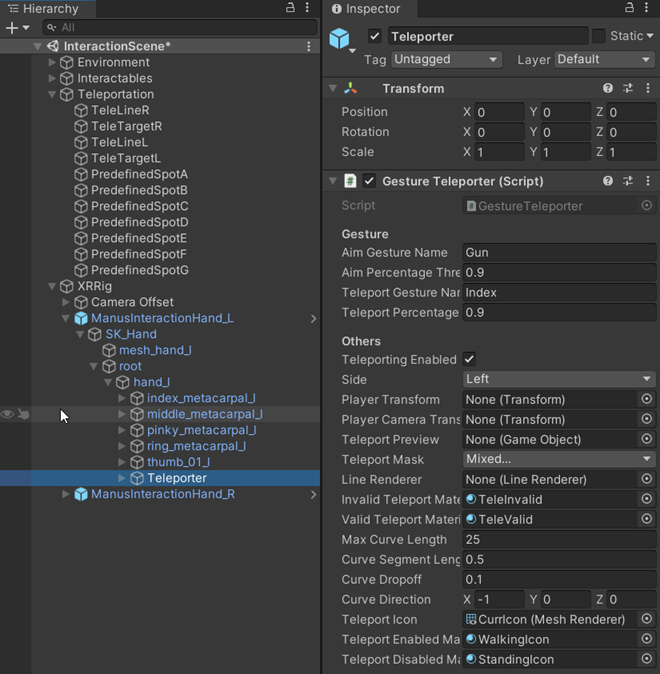Open Transform component preset settings icon

click(x=628, y=89)
